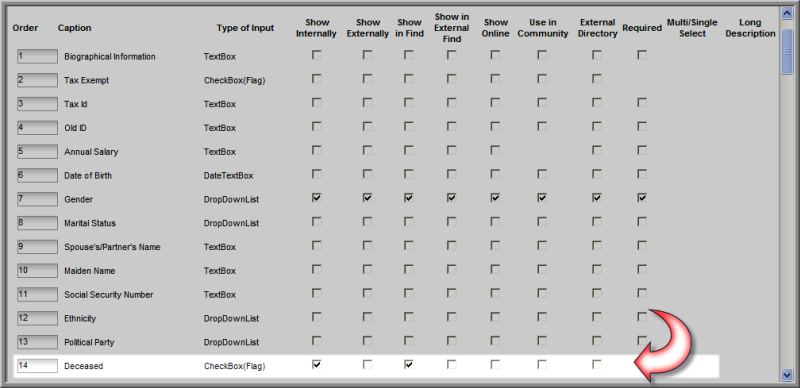Check Show Internally for Biographical Information
The width and height of the screenshot is (800, 388).
coord(317,55)
